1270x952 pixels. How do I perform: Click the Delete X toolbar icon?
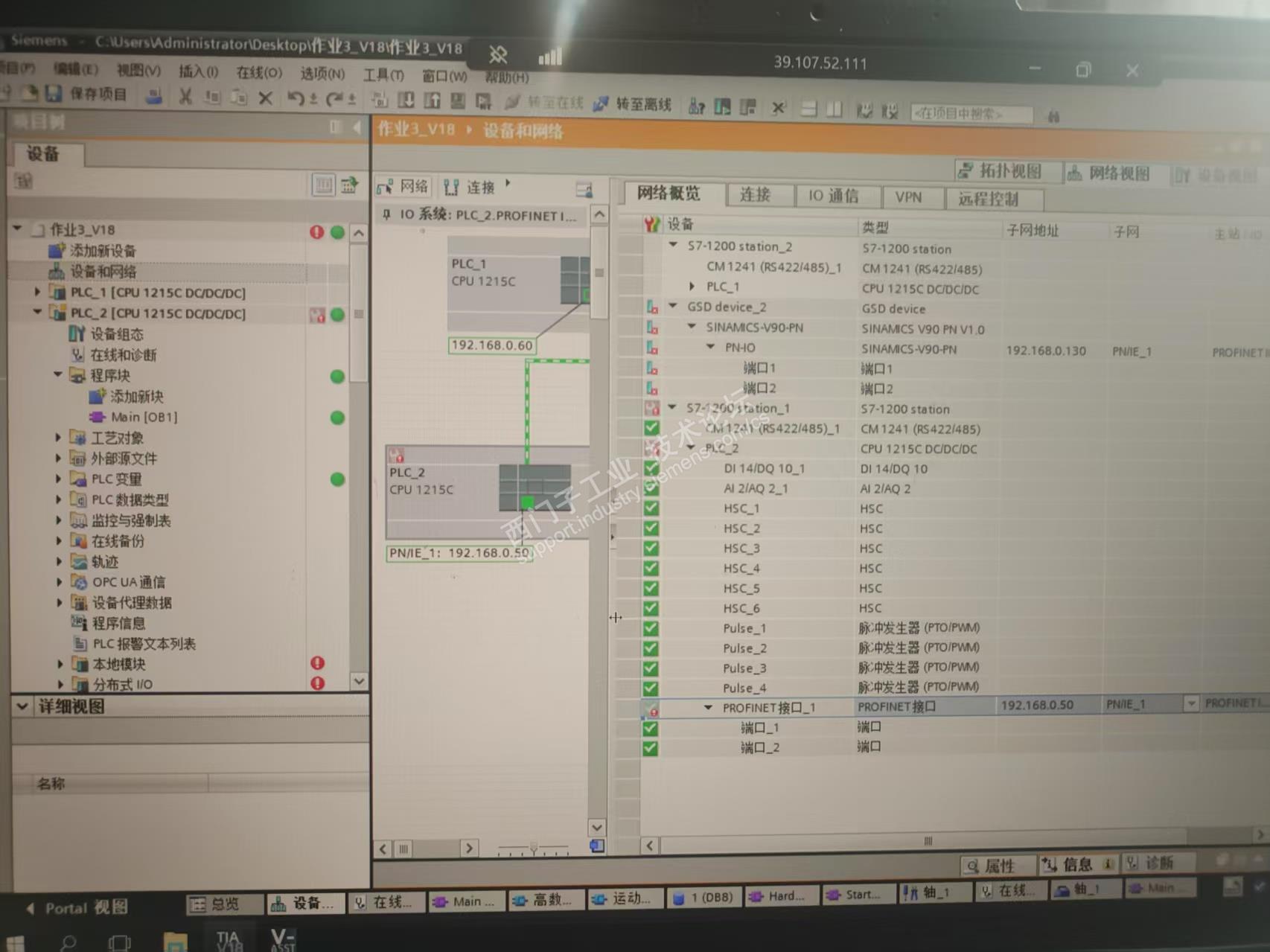coord(265,98)
